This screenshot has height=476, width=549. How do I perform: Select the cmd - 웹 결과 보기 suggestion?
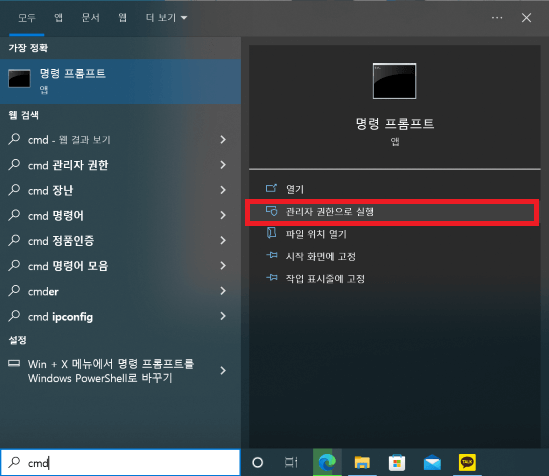coord(120,140)
